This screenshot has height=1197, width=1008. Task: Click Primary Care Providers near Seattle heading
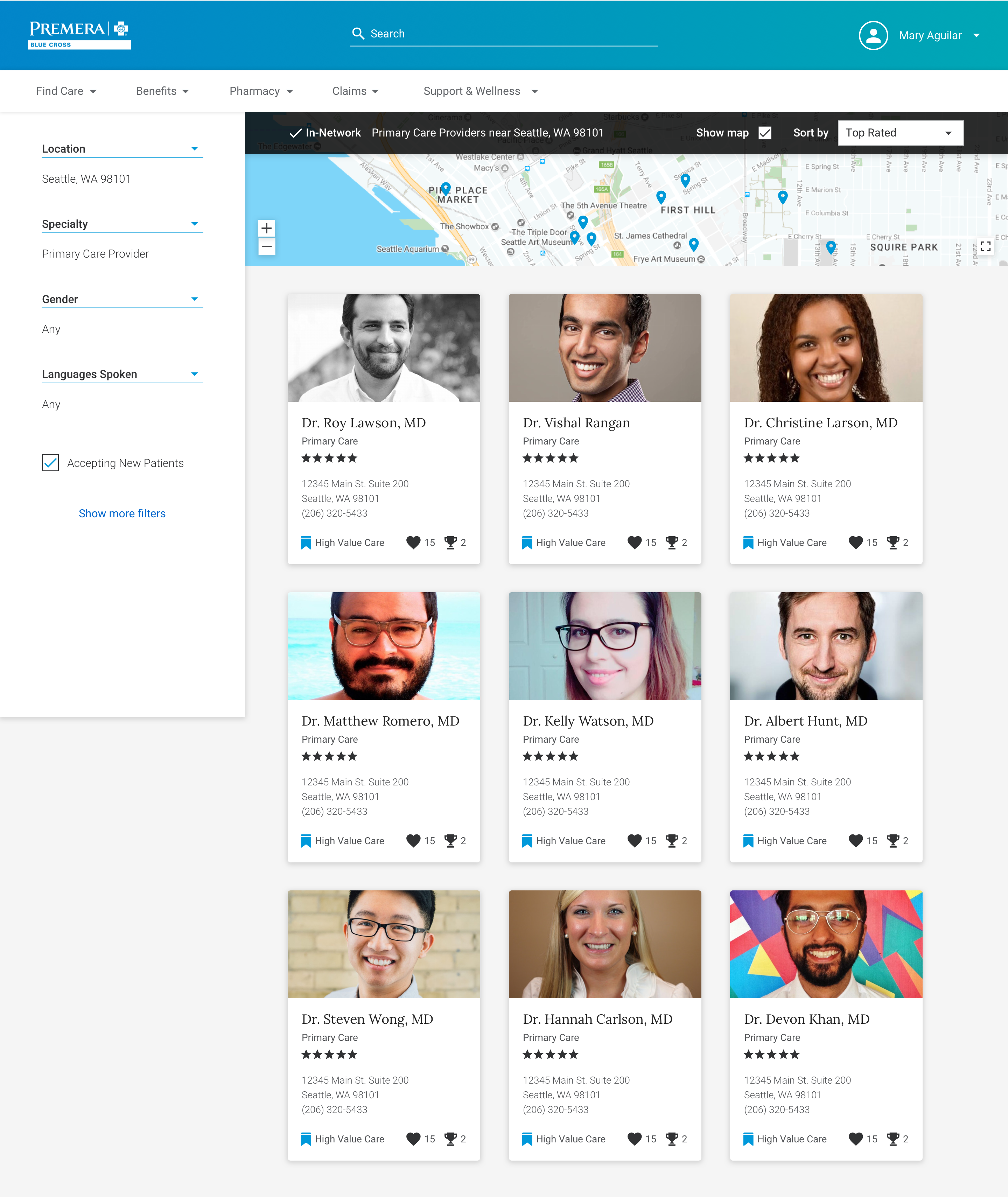(x=488, y=133)
